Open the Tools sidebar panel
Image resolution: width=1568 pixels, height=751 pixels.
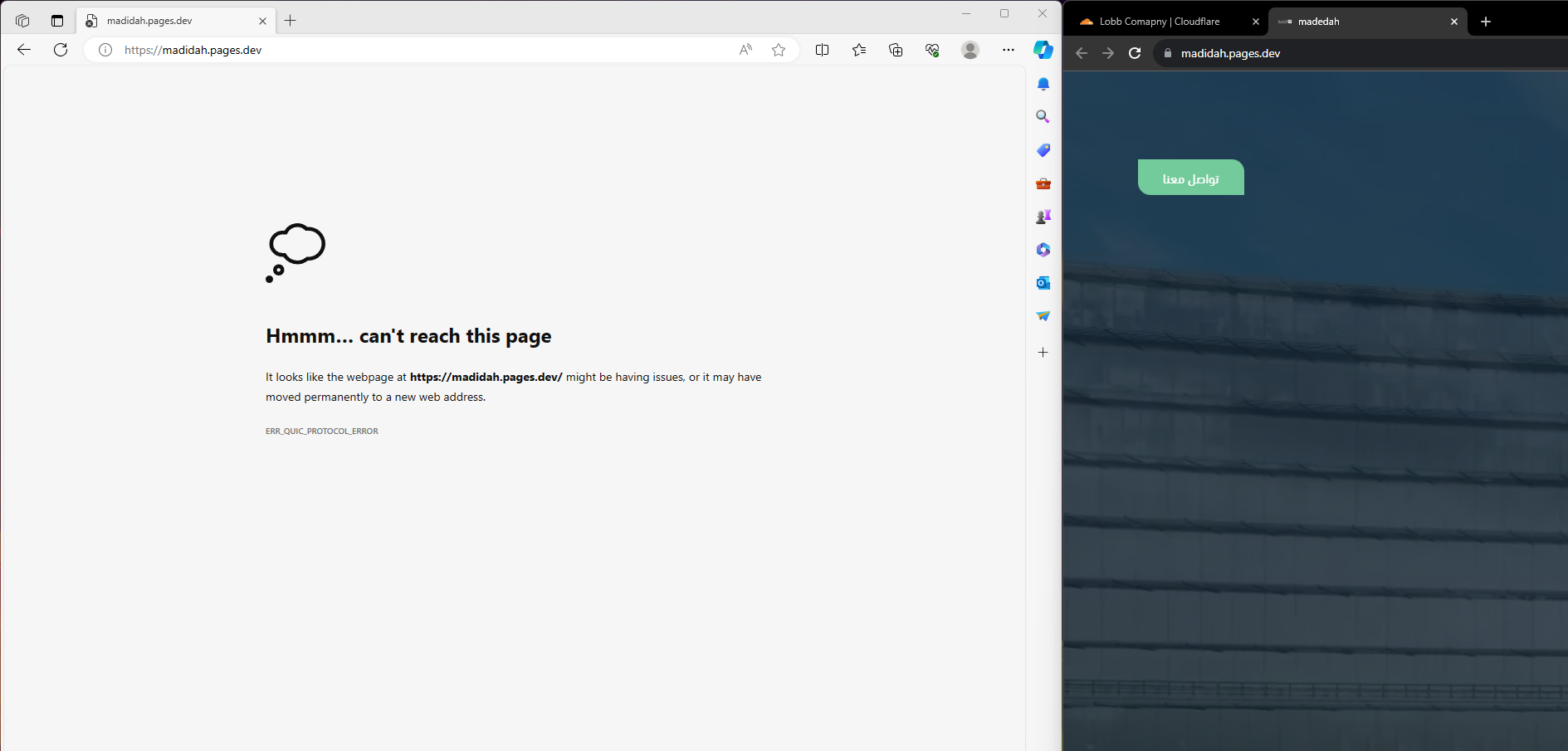point(1043,183)
